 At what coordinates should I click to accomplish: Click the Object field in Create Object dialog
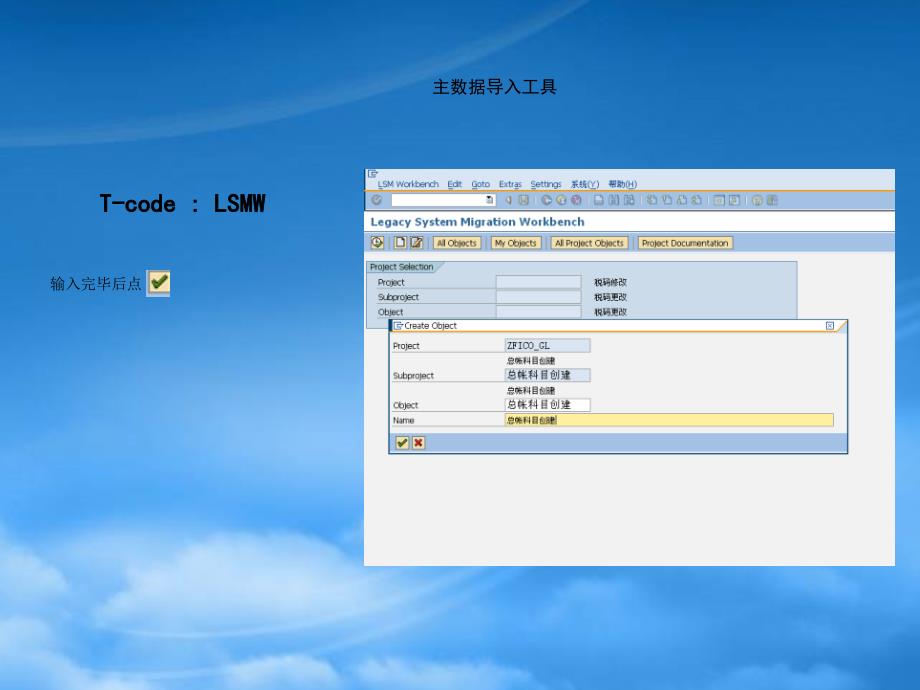pyautogui.click(x=547, y=404)
